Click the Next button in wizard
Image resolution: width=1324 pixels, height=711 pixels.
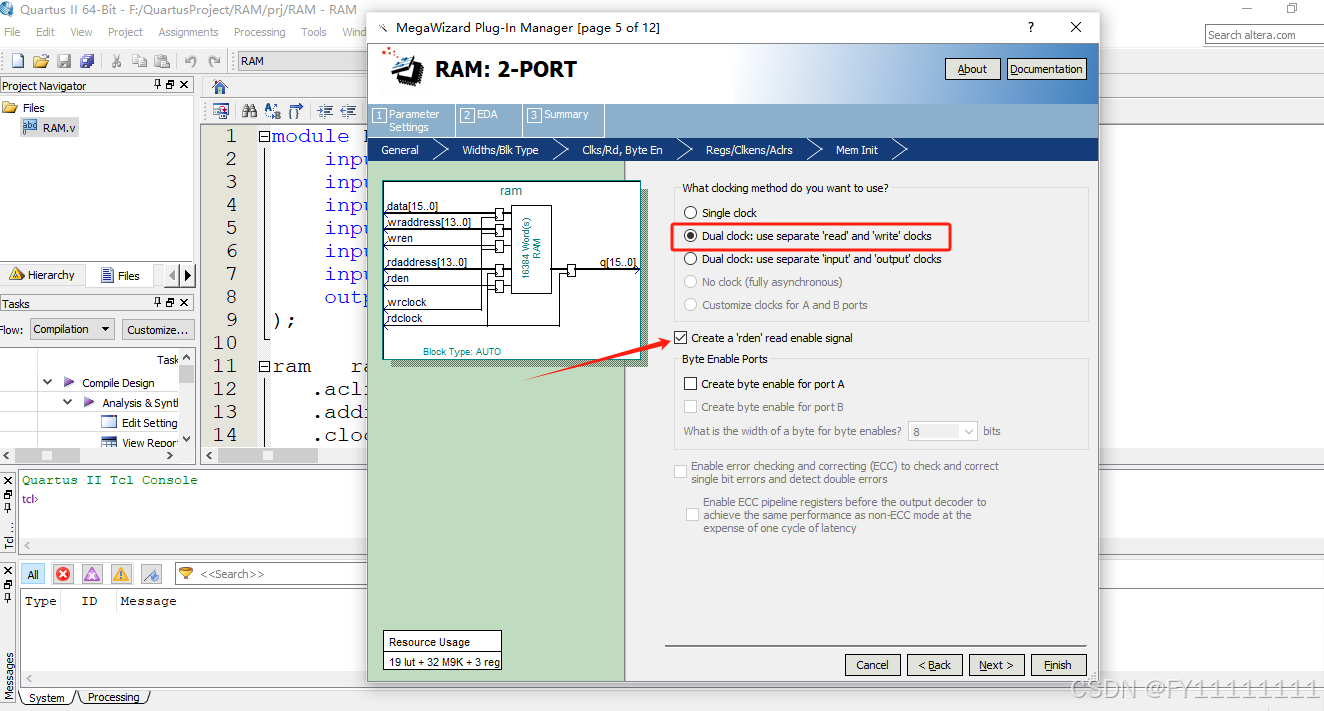point(996,665)
